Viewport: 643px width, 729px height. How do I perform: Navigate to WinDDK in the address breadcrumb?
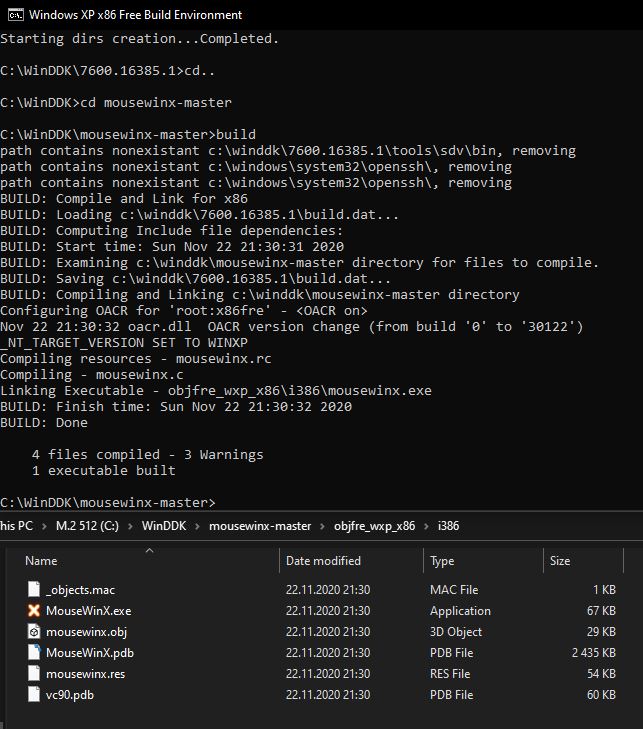(x=164, y=526)
